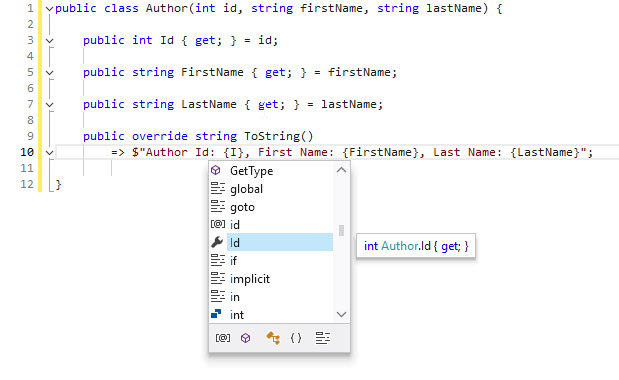Toggle locals and parameters filter
This screenshot has height=380, width=619.
tap(223, 338)
